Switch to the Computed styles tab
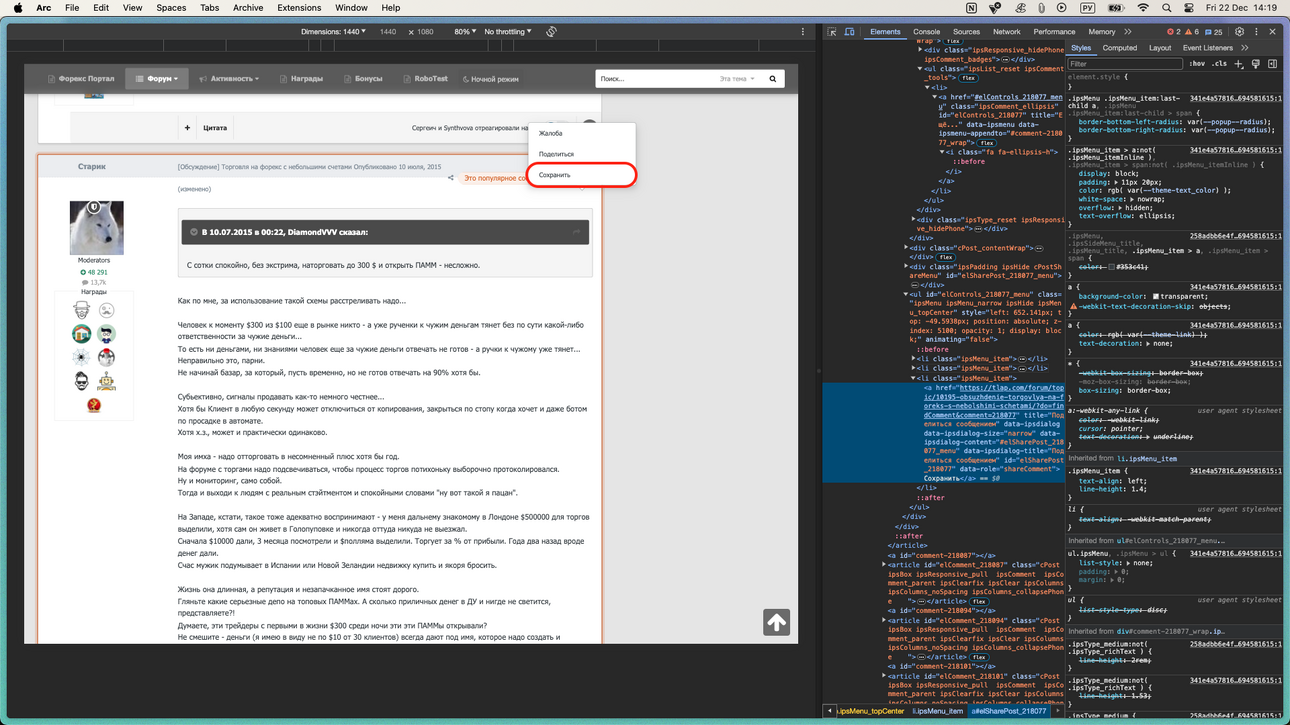This screenshot has width=1290, height=725. (x=1119, y=48)
